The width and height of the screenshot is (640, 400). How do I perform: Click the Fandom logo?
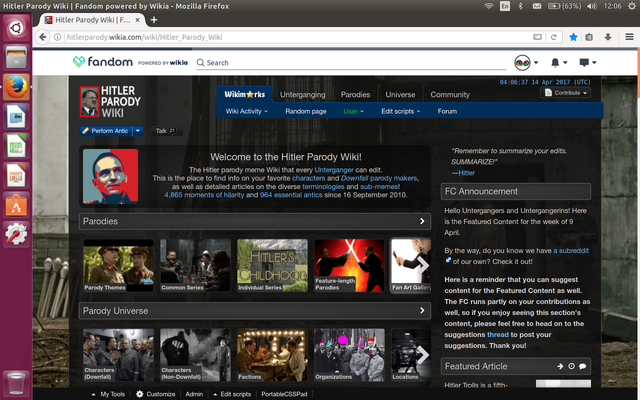[103, 62]
